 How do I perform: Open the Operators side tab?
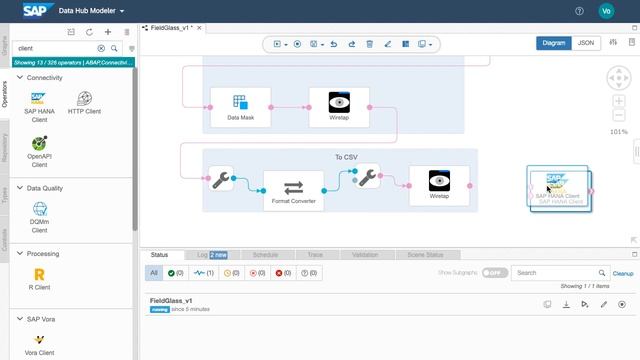coord(4,94)
